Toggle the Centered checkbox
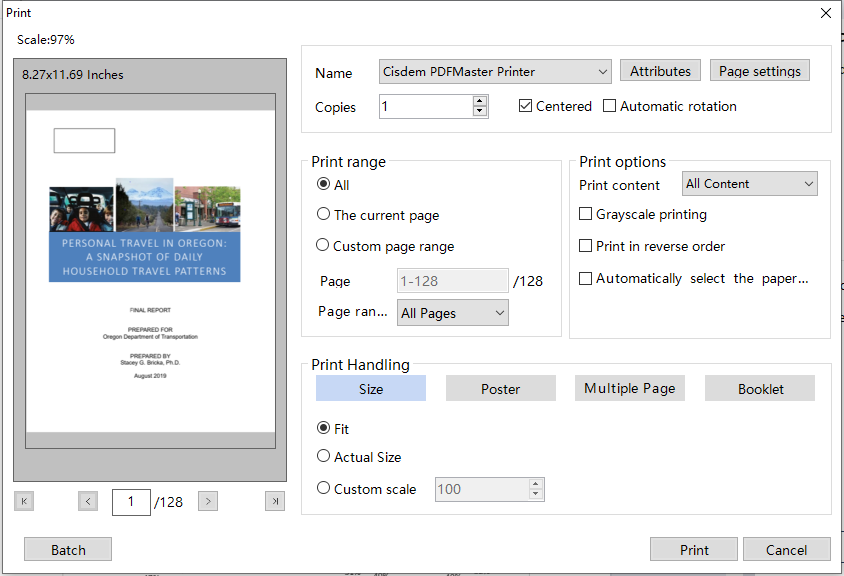 point(555,106)
